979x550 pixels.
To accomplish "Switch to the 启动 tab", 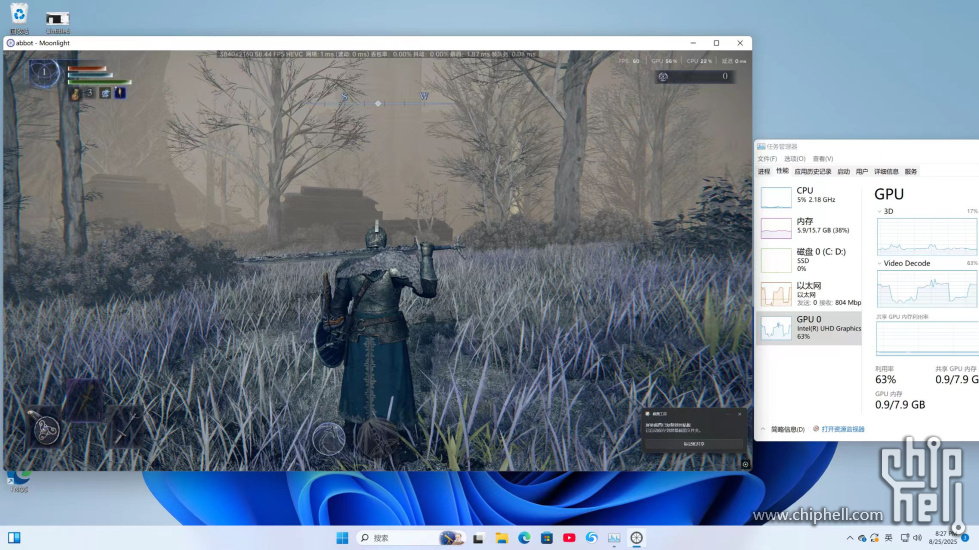I will (844, 172).
